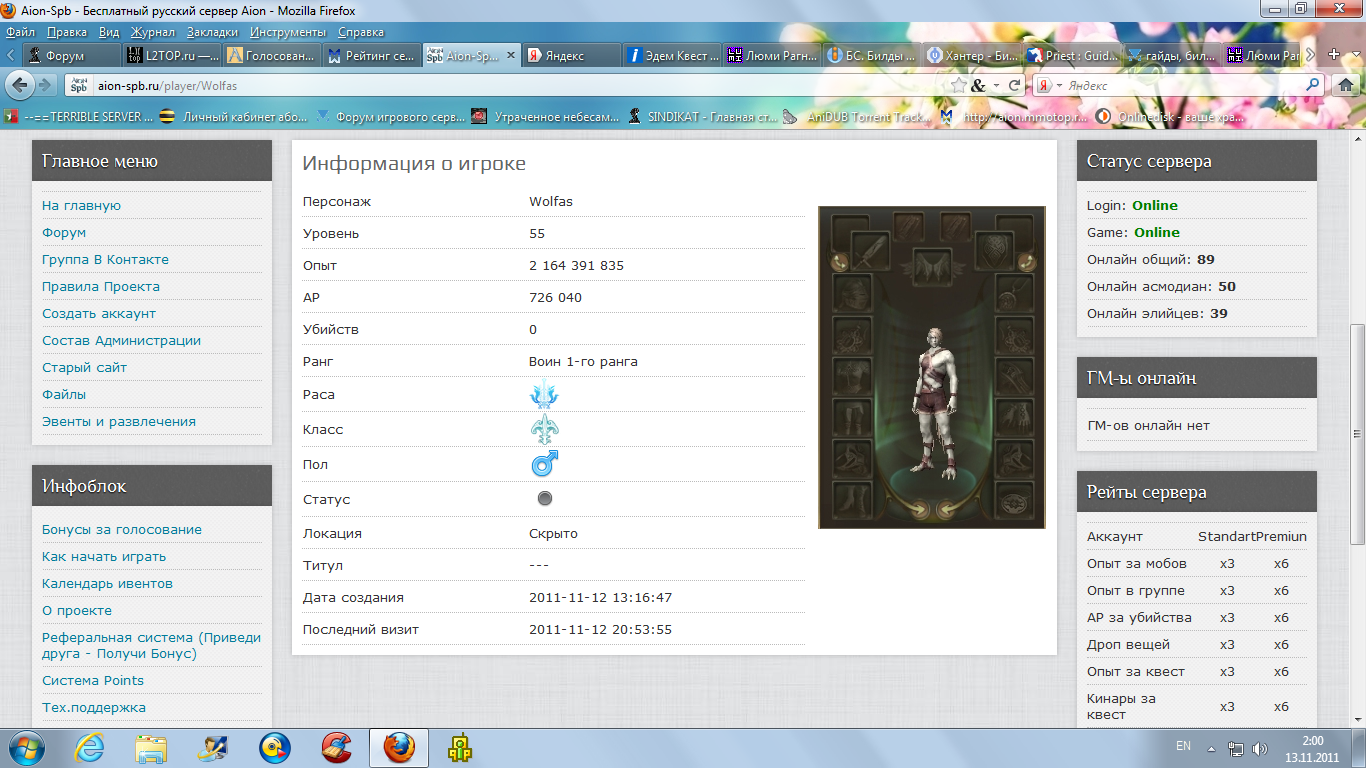The image size is (1366, 768).
Task: Open the Справка menu
Action: (x=361, y=32)
